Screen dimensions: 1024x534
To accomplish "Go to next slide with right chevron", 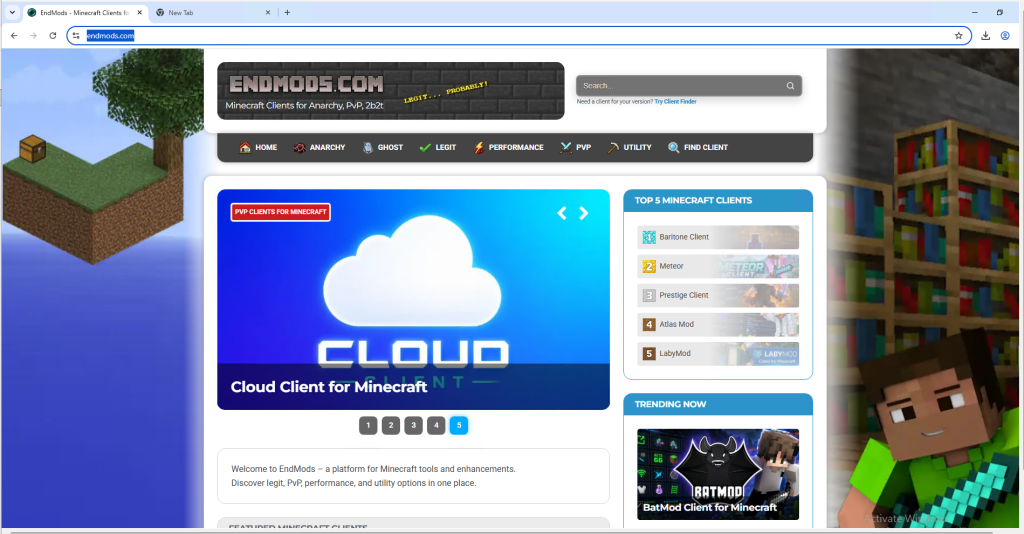I will (x=584, y=213).
